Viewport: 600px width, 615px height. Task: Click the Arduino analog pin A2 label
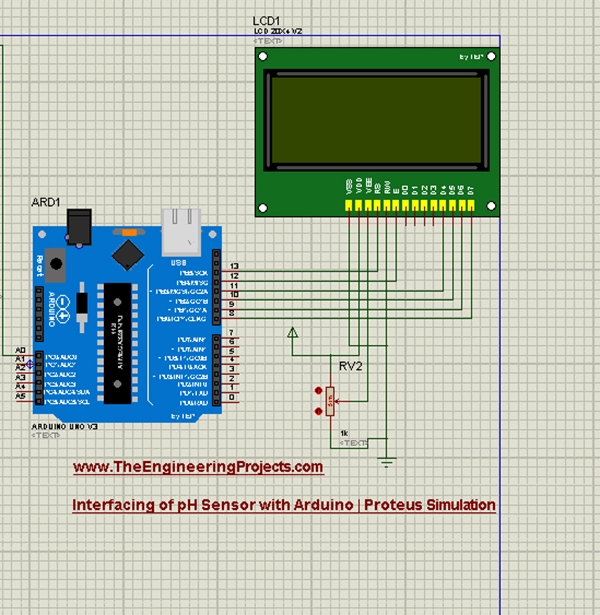click(20, 368)
